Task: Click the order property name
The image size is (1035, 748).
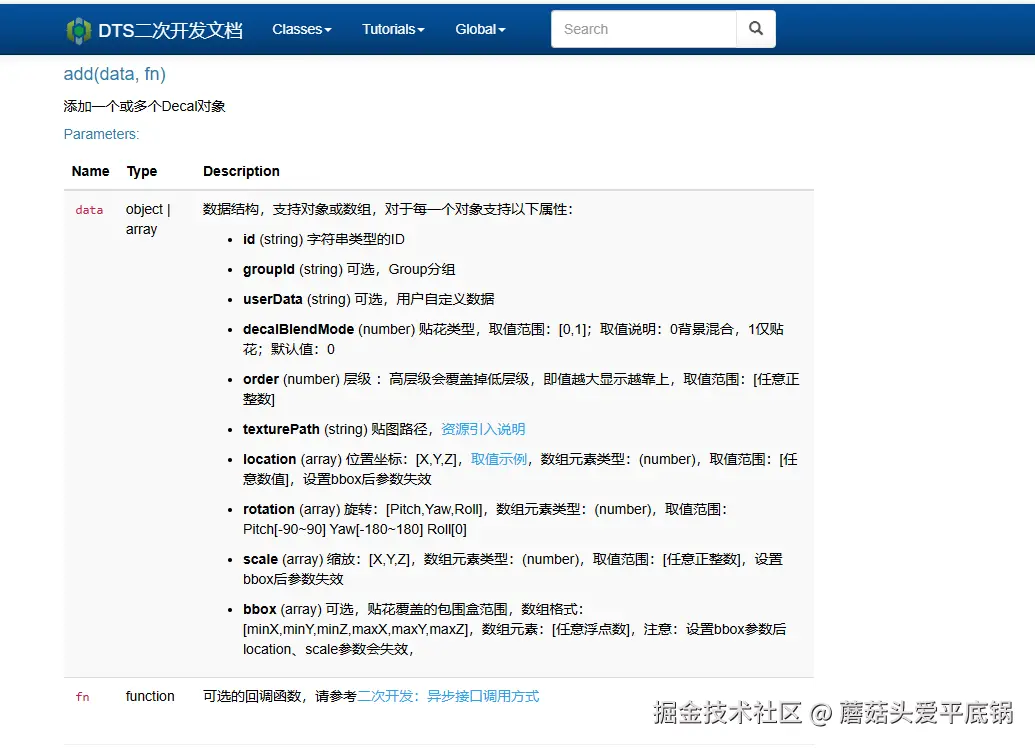Action: pos(261,379)
